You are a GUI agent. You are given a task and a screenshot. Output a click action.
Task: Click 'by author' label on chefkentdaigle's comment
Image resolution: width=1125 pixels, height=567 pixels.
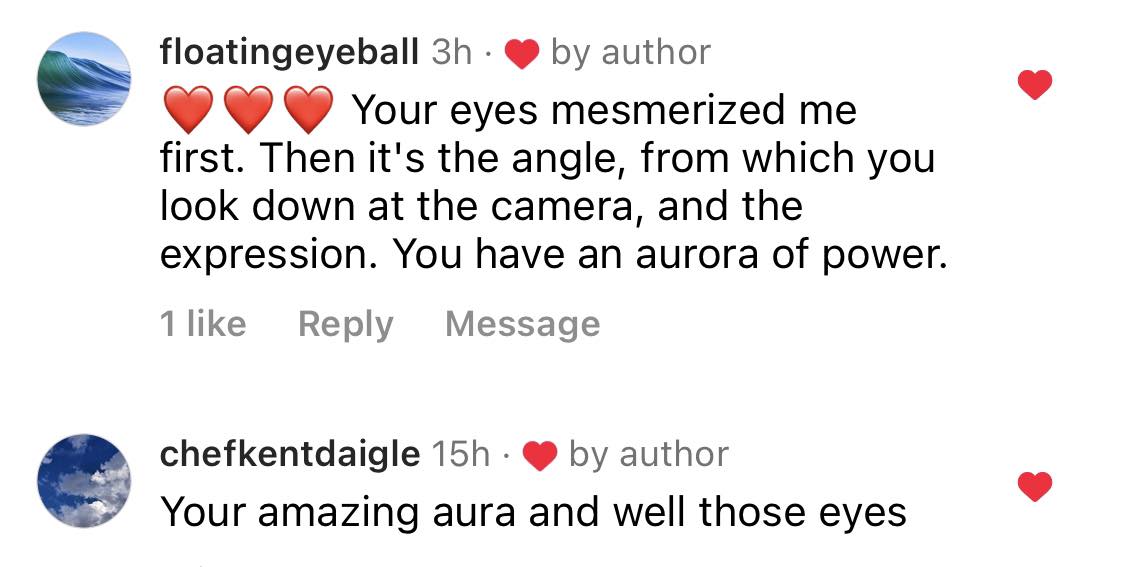pyautogui.click(x=649, y=455)
